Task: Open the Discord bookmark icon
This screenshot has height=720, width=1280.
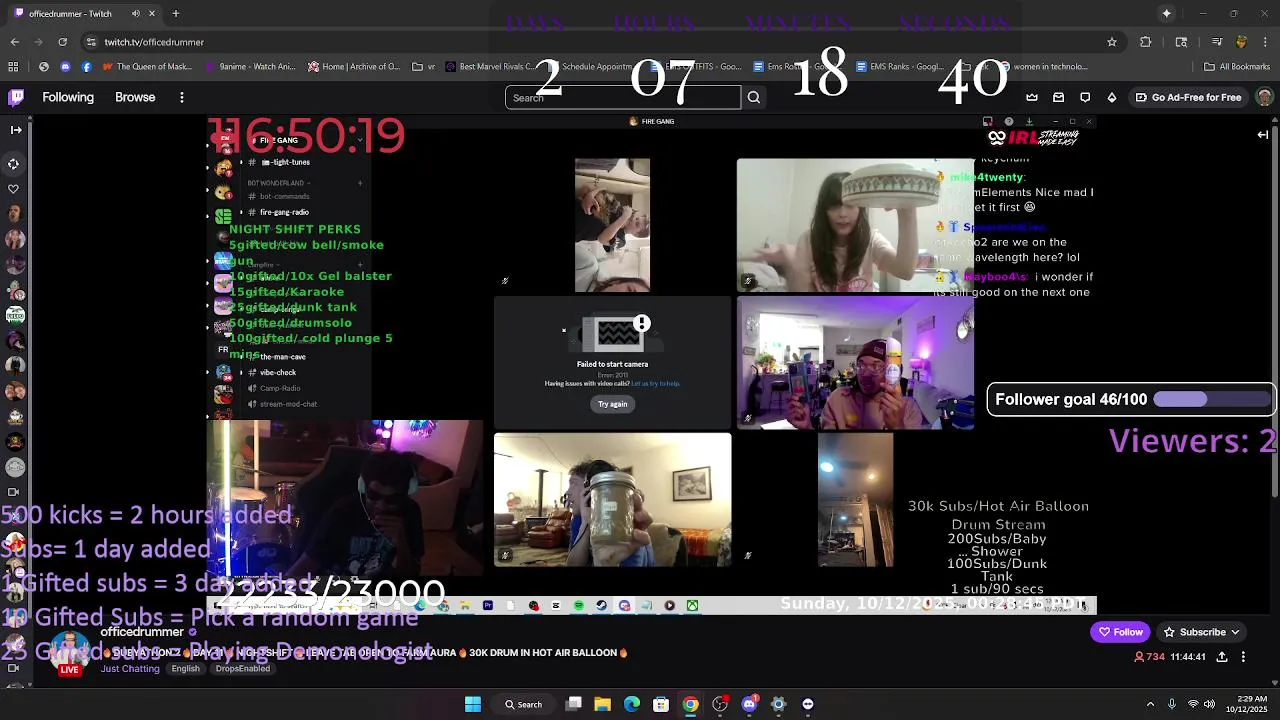Action: click(65, 67)
